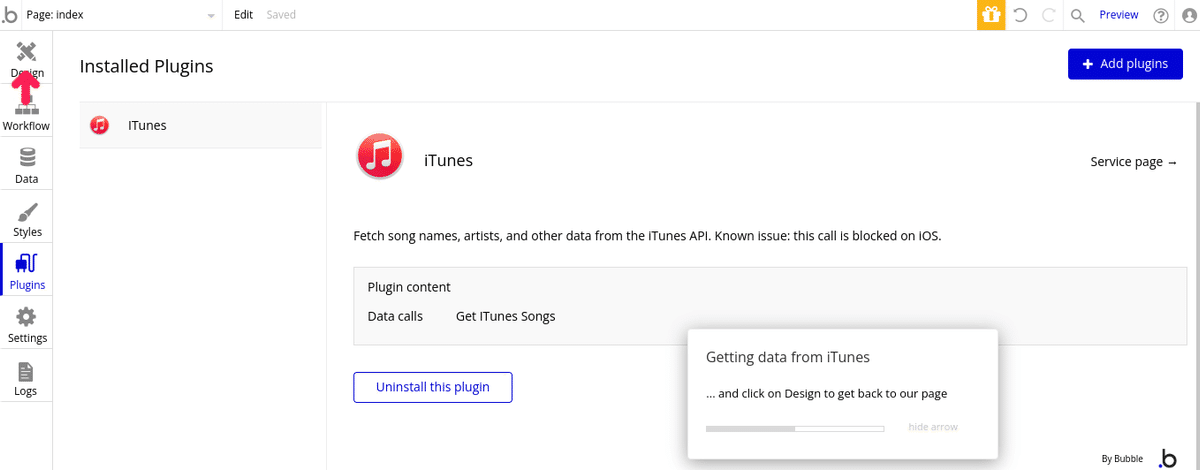
Task: Go to the Workflow section
Action: tap(26, 111)
